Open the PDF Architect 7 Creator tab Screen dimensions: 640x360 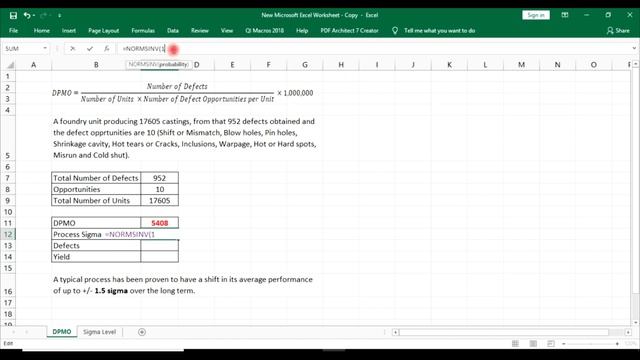[x=349, y=31]
